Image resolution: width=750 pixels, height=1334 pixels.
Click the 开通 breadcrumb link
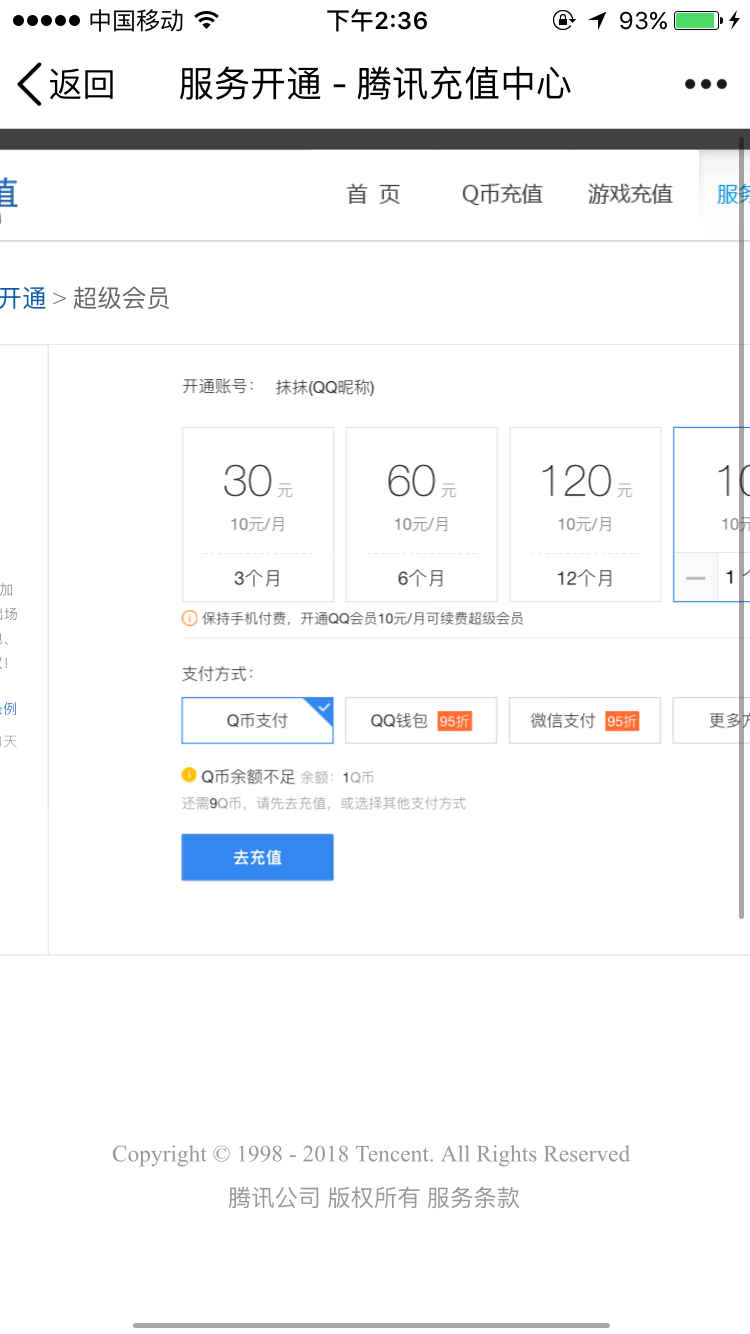23,298
